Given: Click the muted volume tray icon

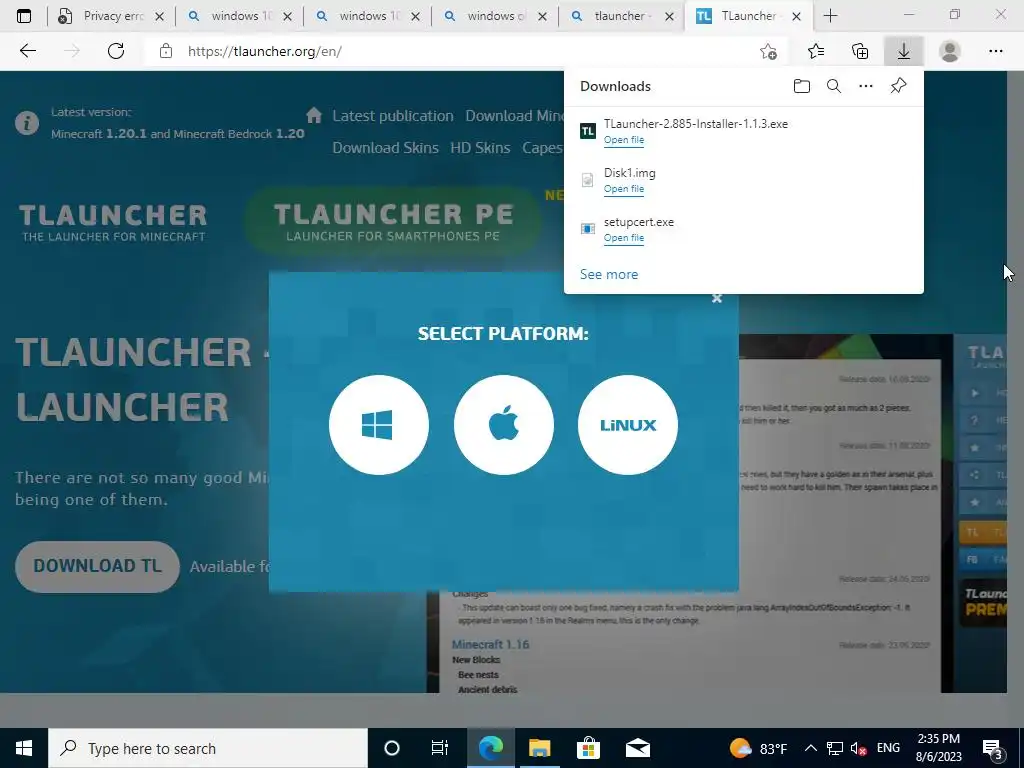Looking at the screenshot, I should coord(859,748).
